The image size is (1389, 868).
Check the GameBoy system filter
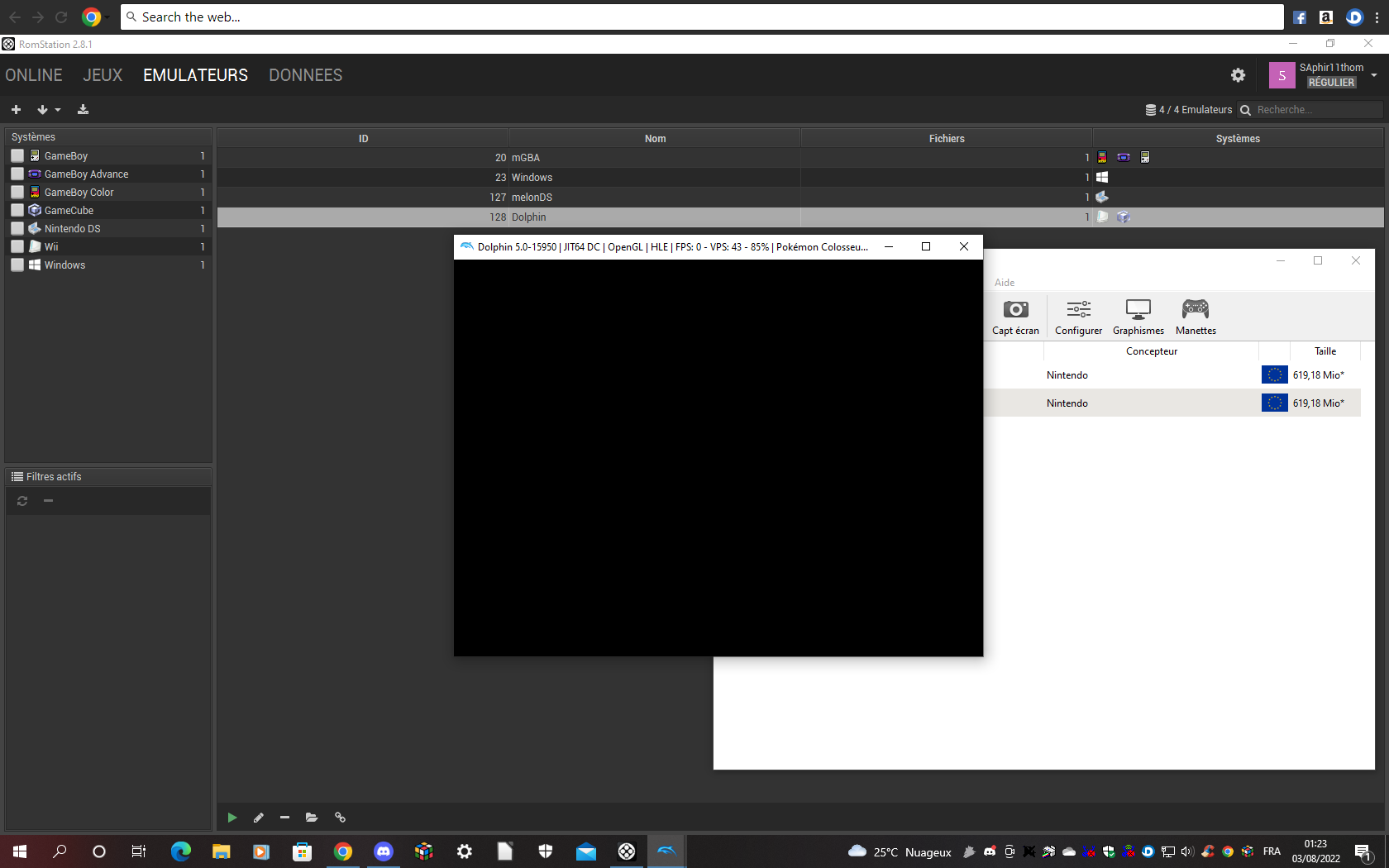point(17,155)
